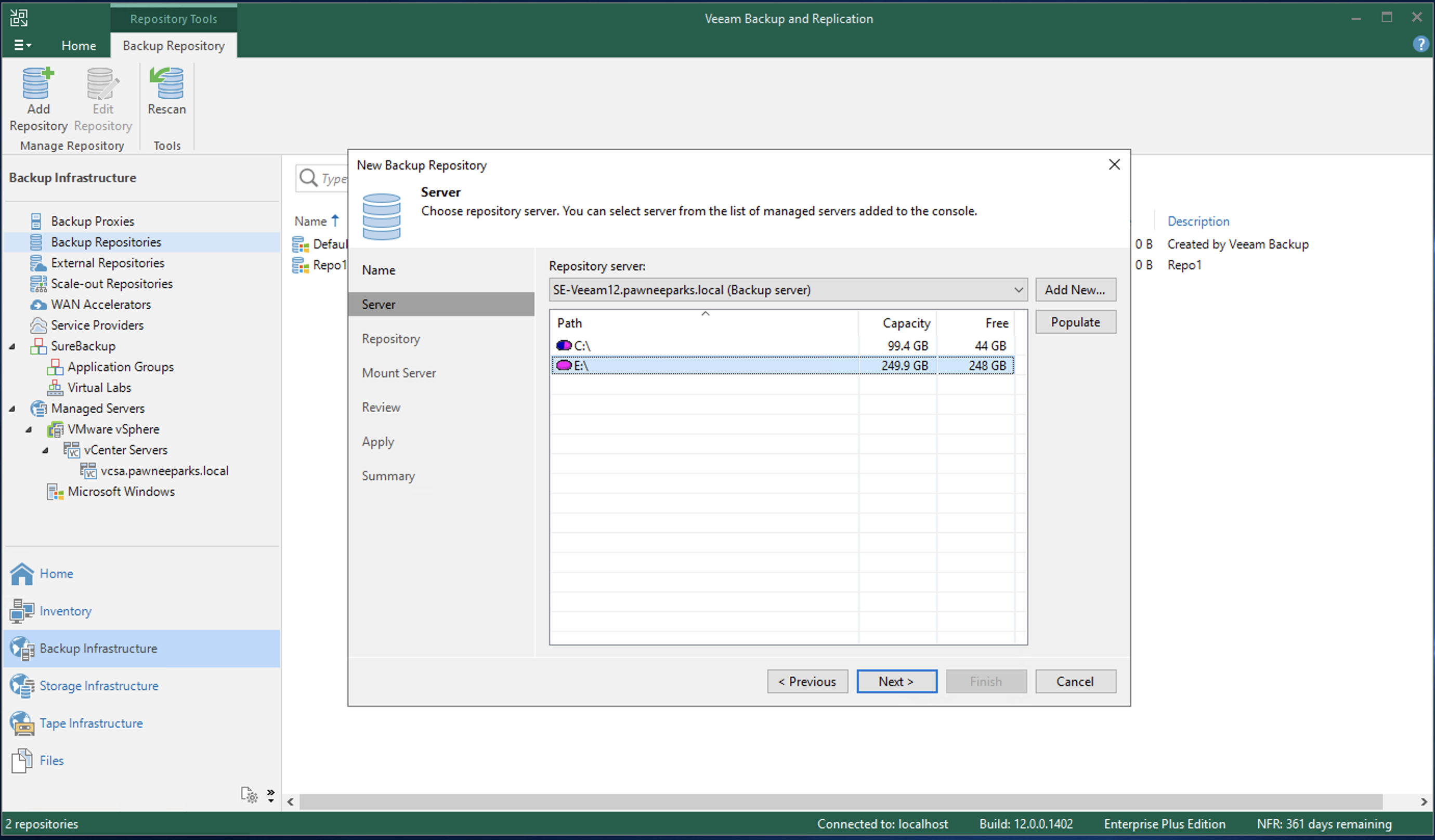Click the vCenter Servers icon
This screenshot has width=1435, height=840.
tap(71, 450)
